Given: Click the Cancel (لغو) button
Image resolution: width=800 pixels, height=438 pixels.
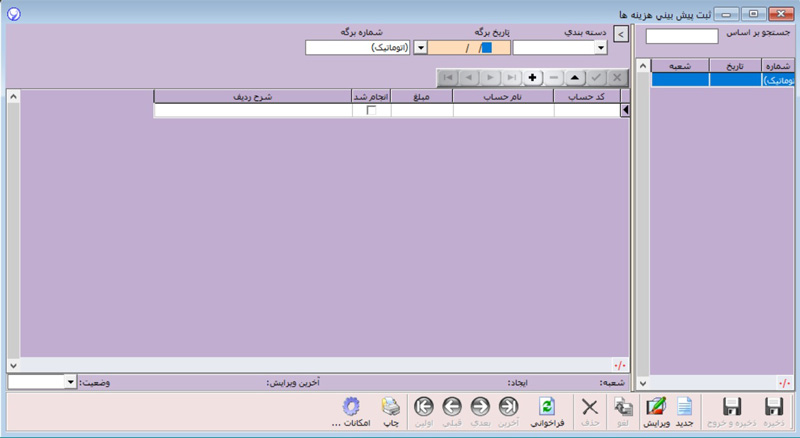Looking at the screenshot, I should pos(622,409).
